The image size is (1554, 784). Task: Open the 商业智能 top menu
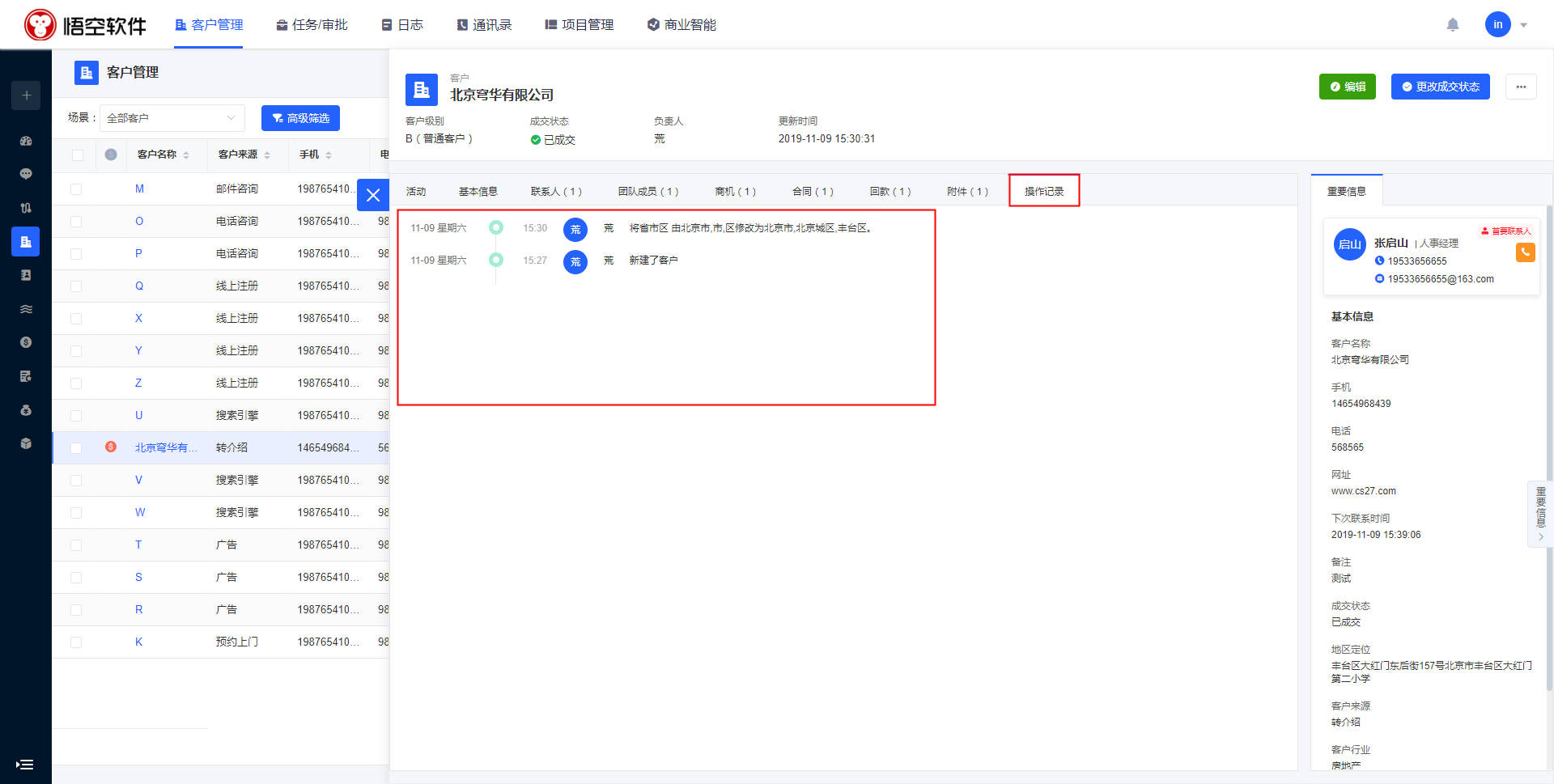pyautogui.click(x=681, y=25)
